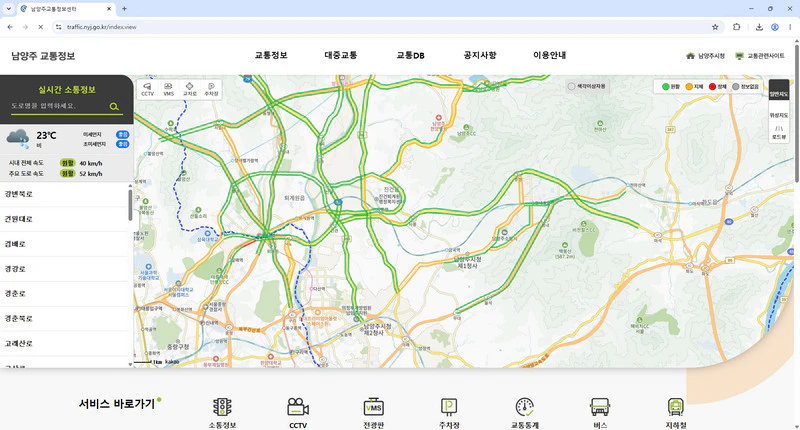The image size is (800, 430).
Task: Open the 버스 bus shortcut icon
Action: point(600,407)
